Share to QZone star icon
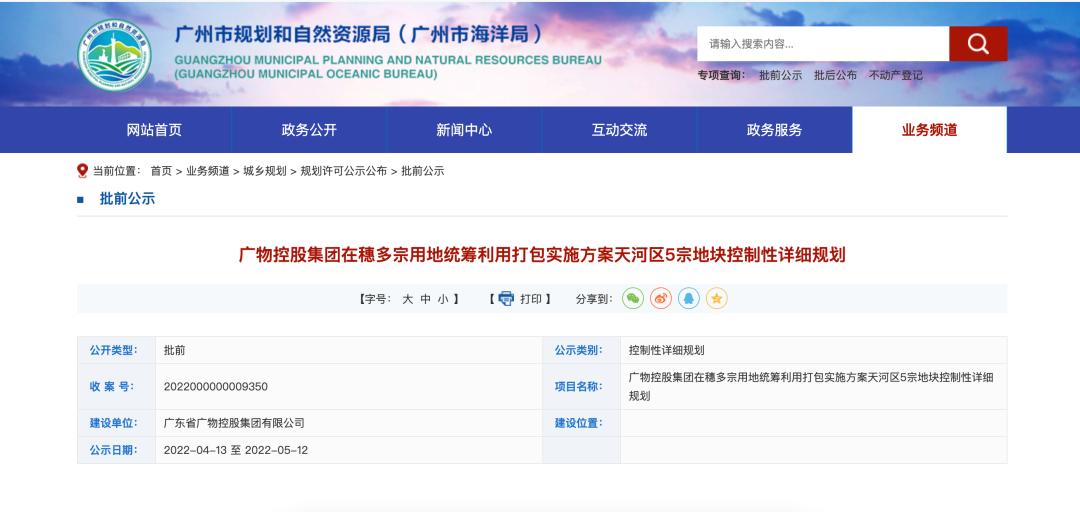The width and height of the screenshot is (1080, 512). click(717, 298)
